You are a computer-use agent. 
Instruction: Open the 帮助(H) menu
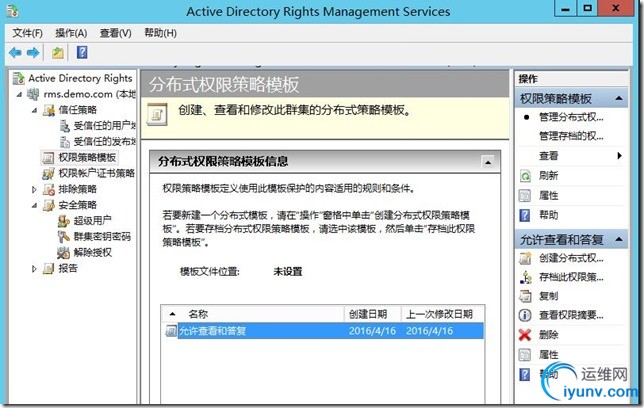[160, 33]
